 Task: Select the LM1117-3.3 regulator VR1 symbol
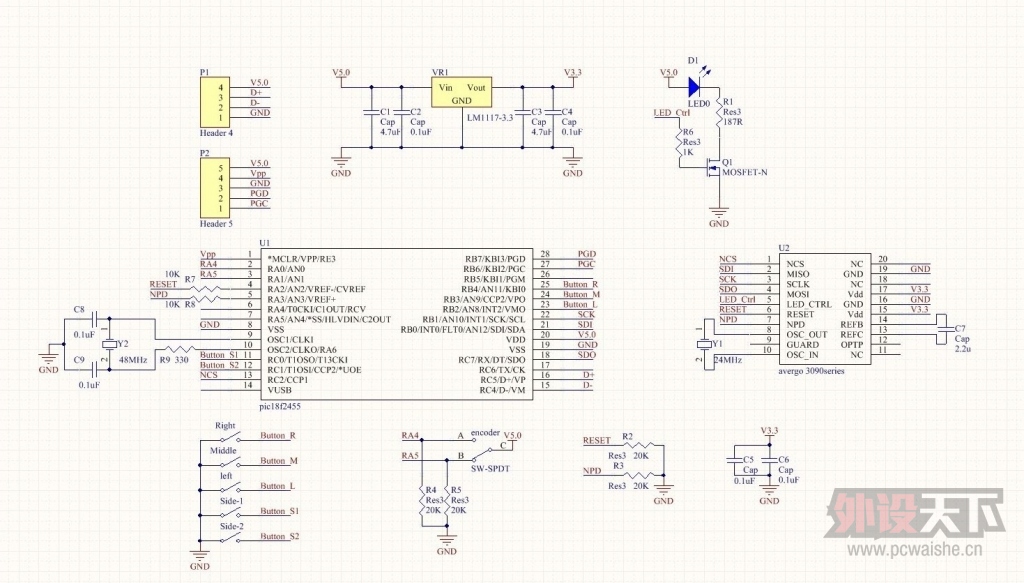pyautogui.click(x=461, y=93)
